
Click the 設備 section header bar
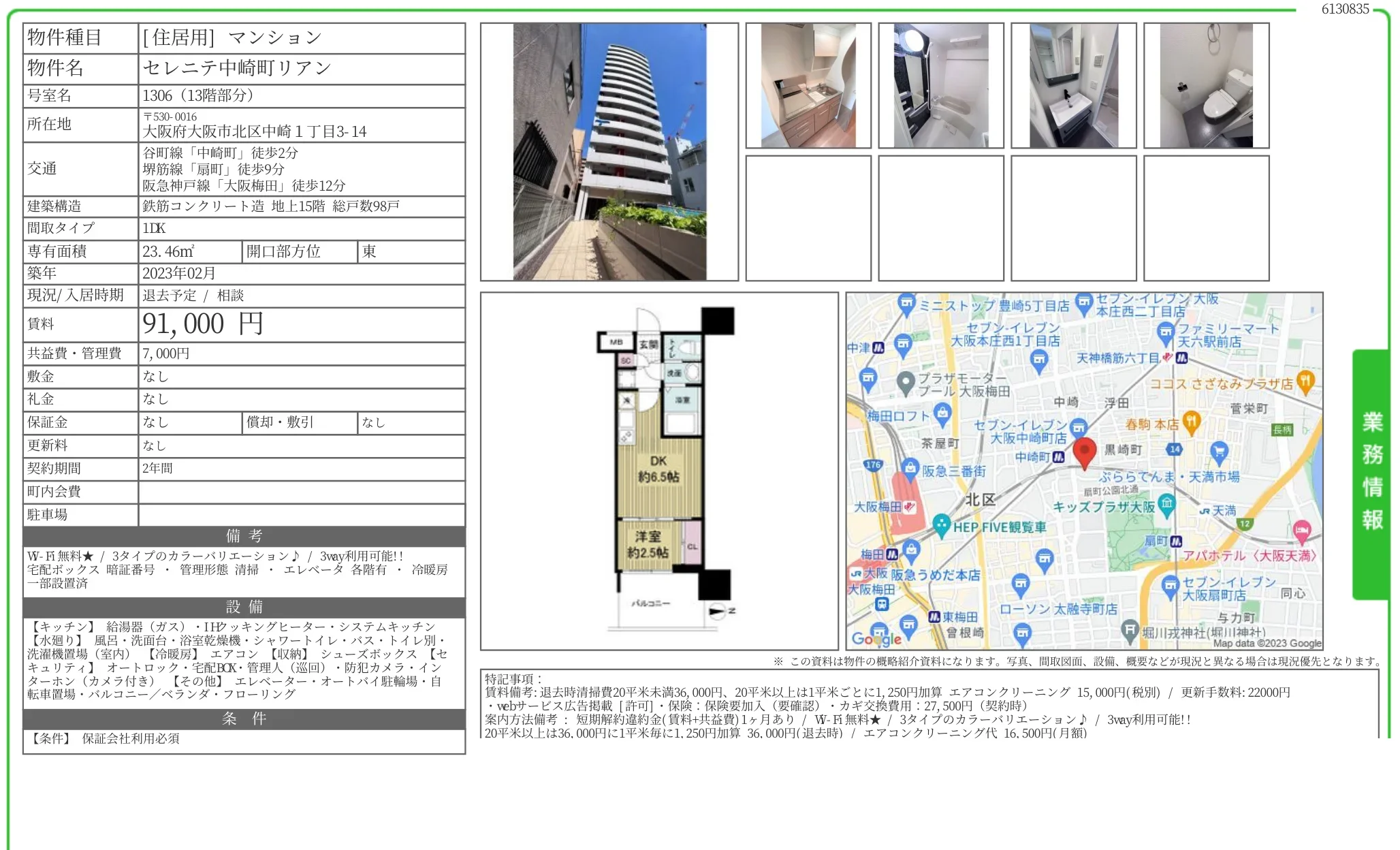tap(244, 607)
